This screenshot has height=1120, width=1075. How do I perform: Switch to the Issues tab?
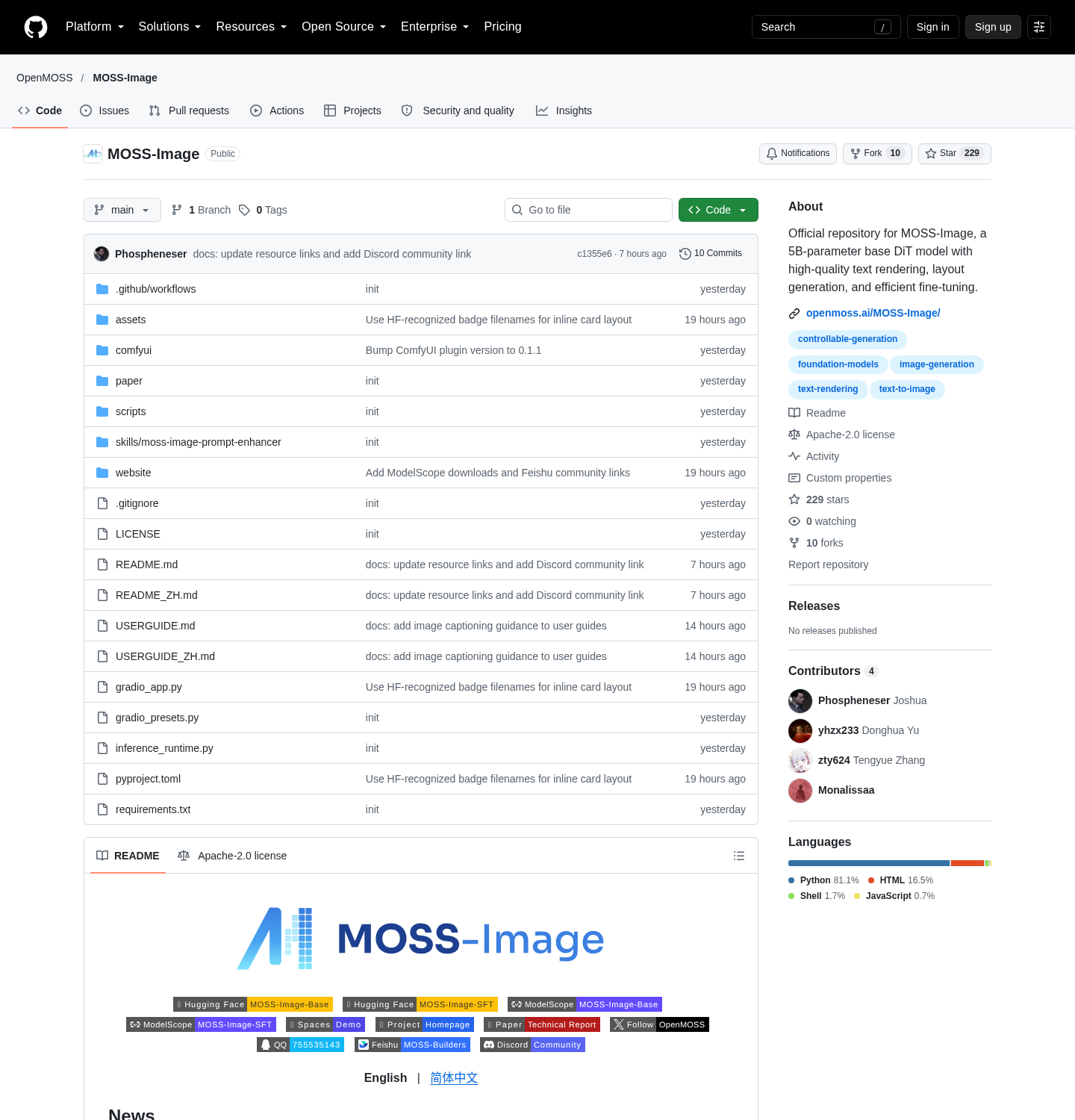click(x=105, y=111)
